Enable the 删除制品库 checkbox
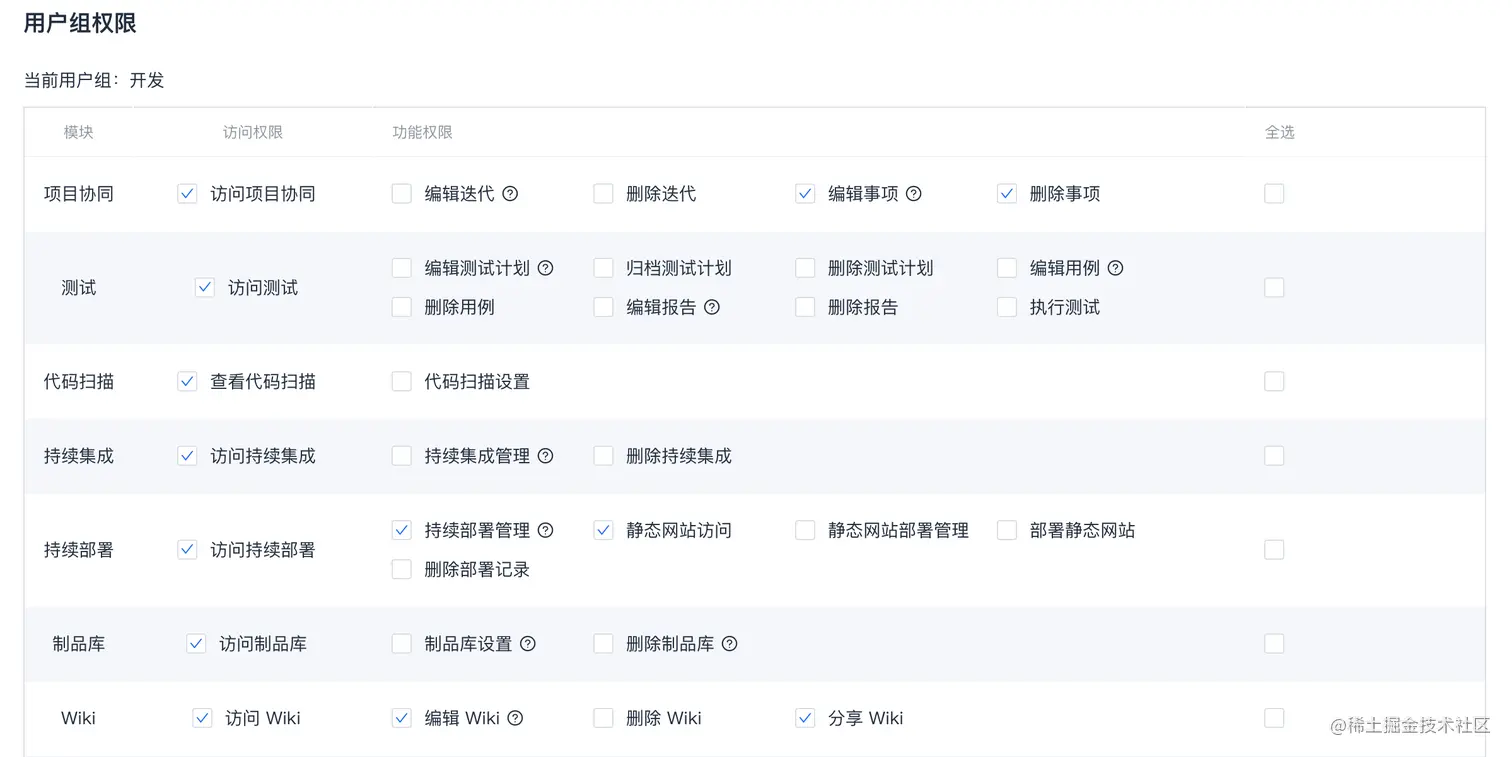The height and width of the screenshot is (757, 1512). 603,644
